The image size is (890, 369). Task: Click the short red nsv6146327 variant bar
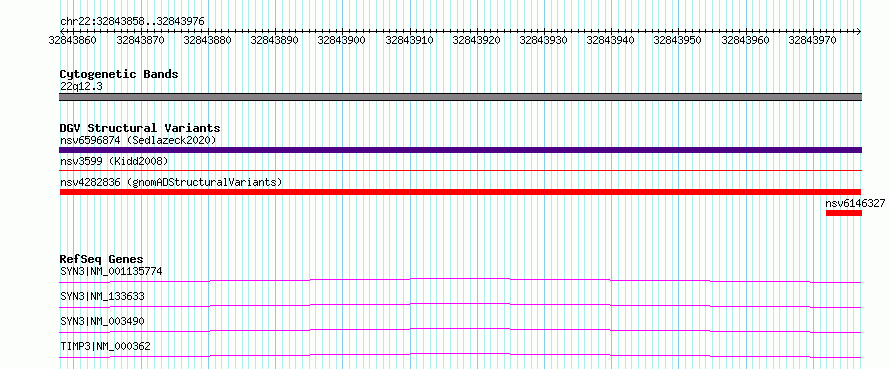(844, 213)
